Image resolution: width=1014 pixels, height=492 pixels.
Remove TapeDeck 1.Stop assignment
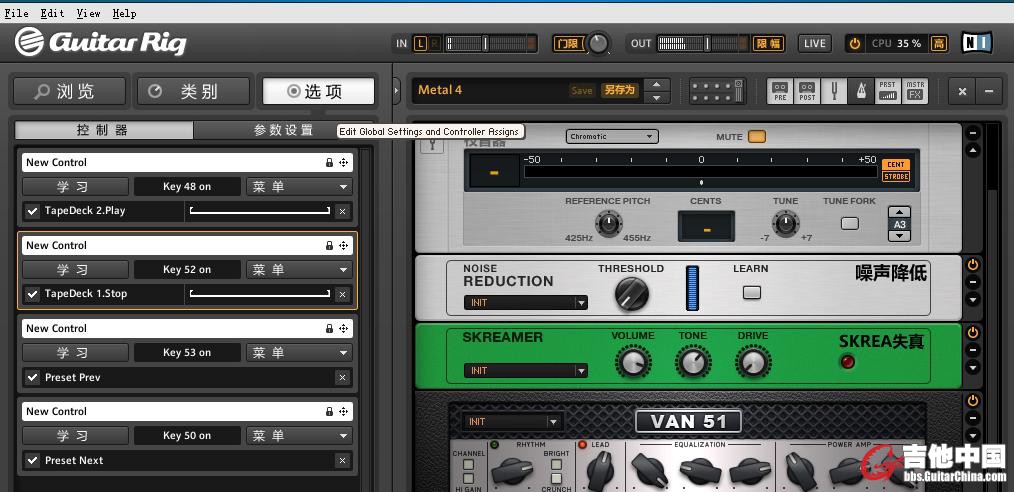tap(343, 294)
